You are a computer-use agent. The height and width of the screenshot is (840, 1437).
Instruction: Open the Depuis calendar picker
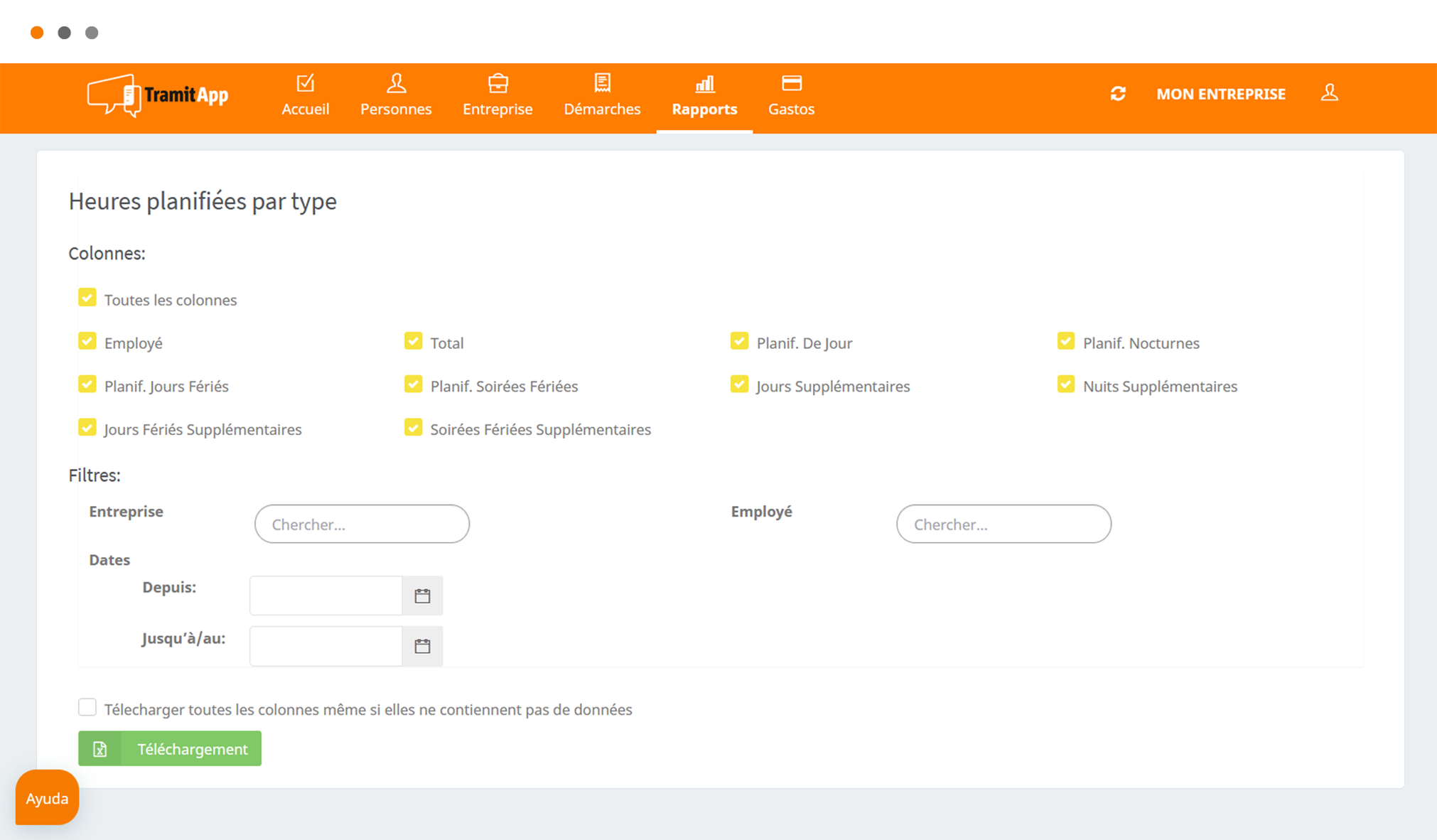[x=422, y=596]
